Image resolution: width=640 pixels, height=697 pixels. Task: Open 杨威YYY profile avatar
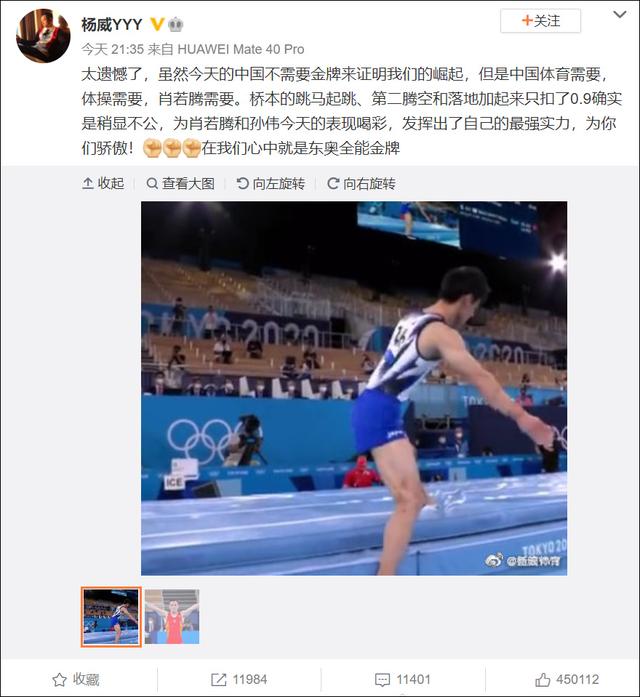point(43,36)
